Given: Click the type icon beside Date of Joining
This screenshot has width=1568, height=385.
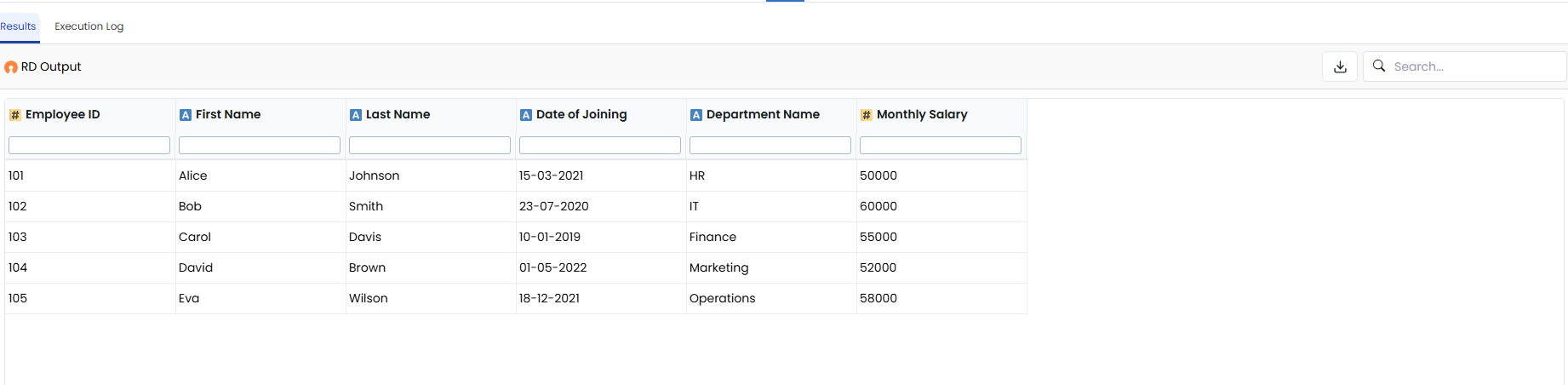Looking at the screenshot, I should tap(526, 115).
